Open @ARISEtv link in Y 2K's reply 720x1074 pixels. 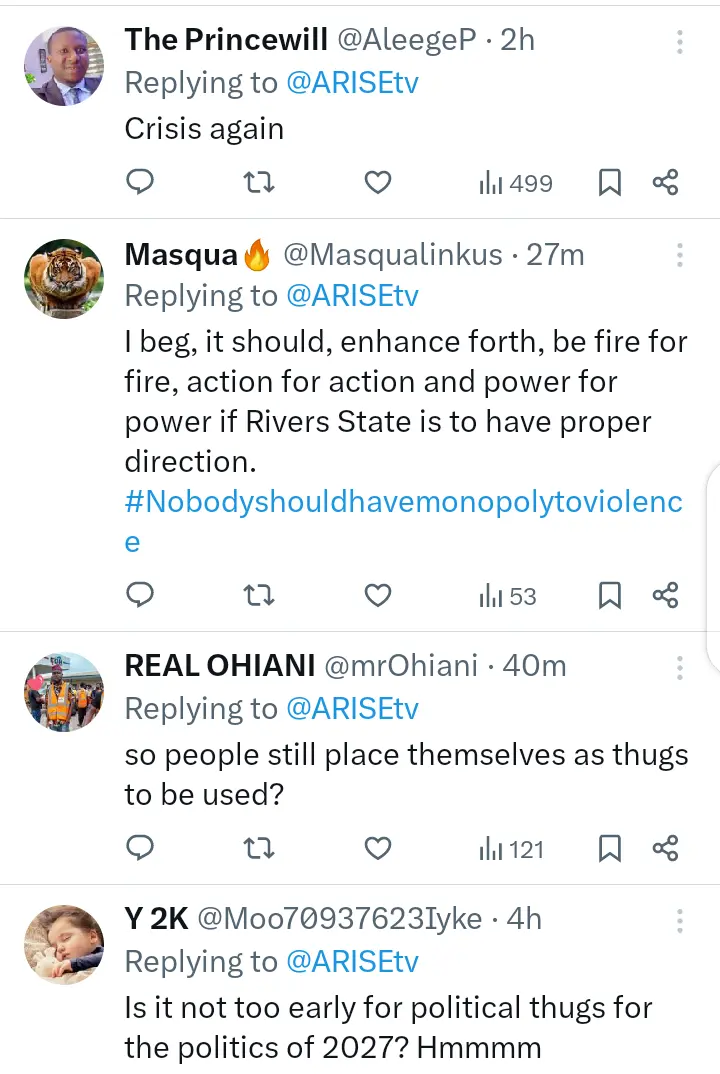(x=352, y=961)
